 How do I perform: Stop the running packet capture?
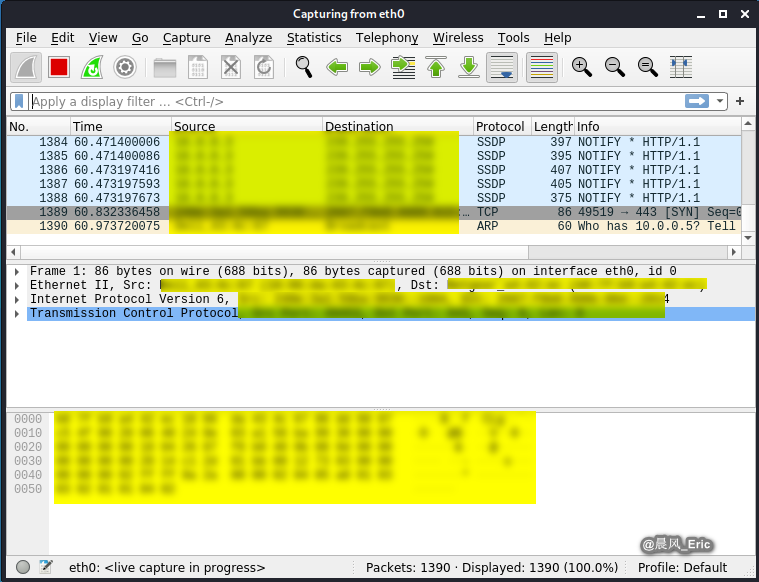click(x=59, y=67)
